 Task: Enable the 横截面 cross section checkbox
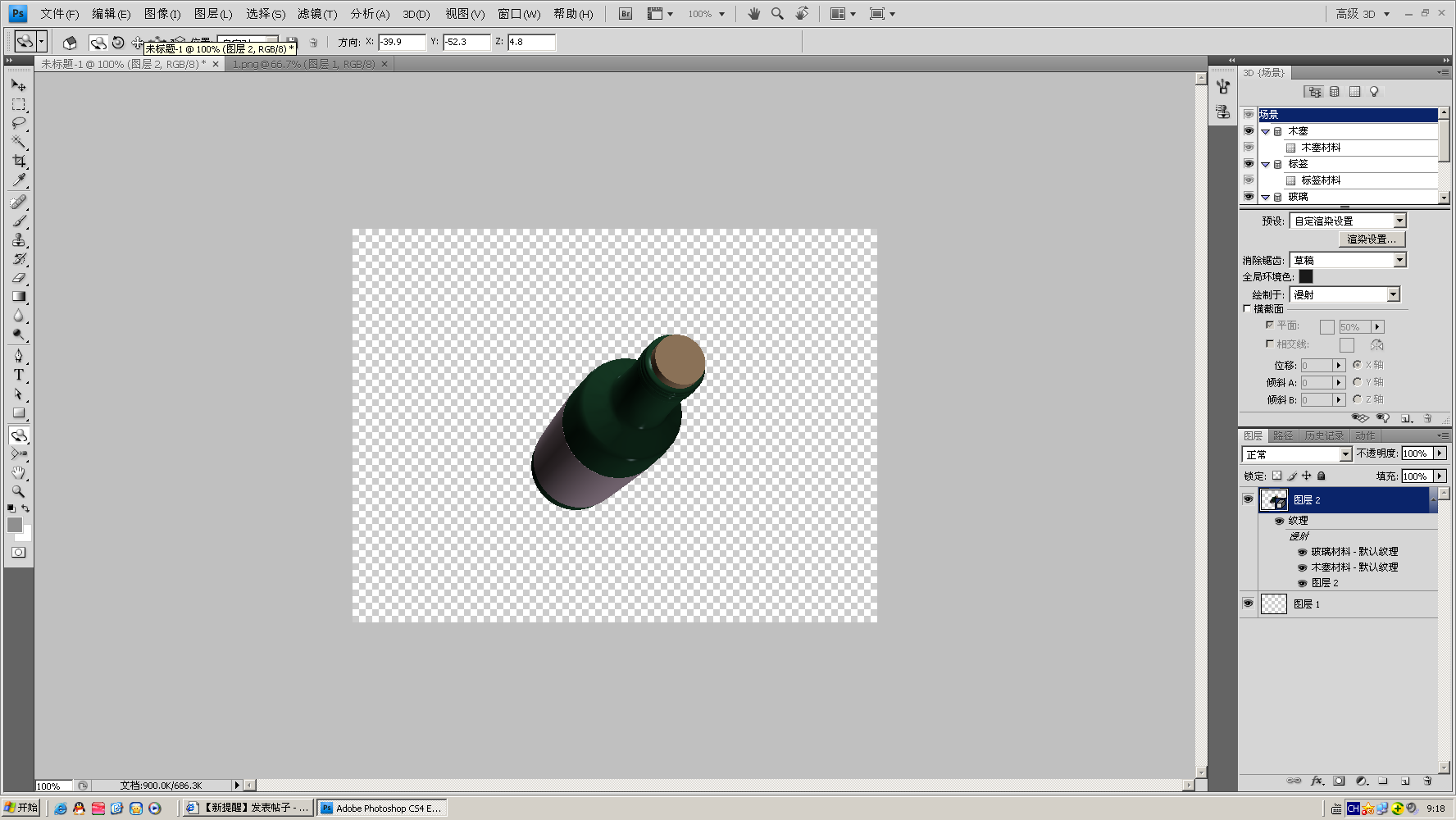click(1247, 309)
